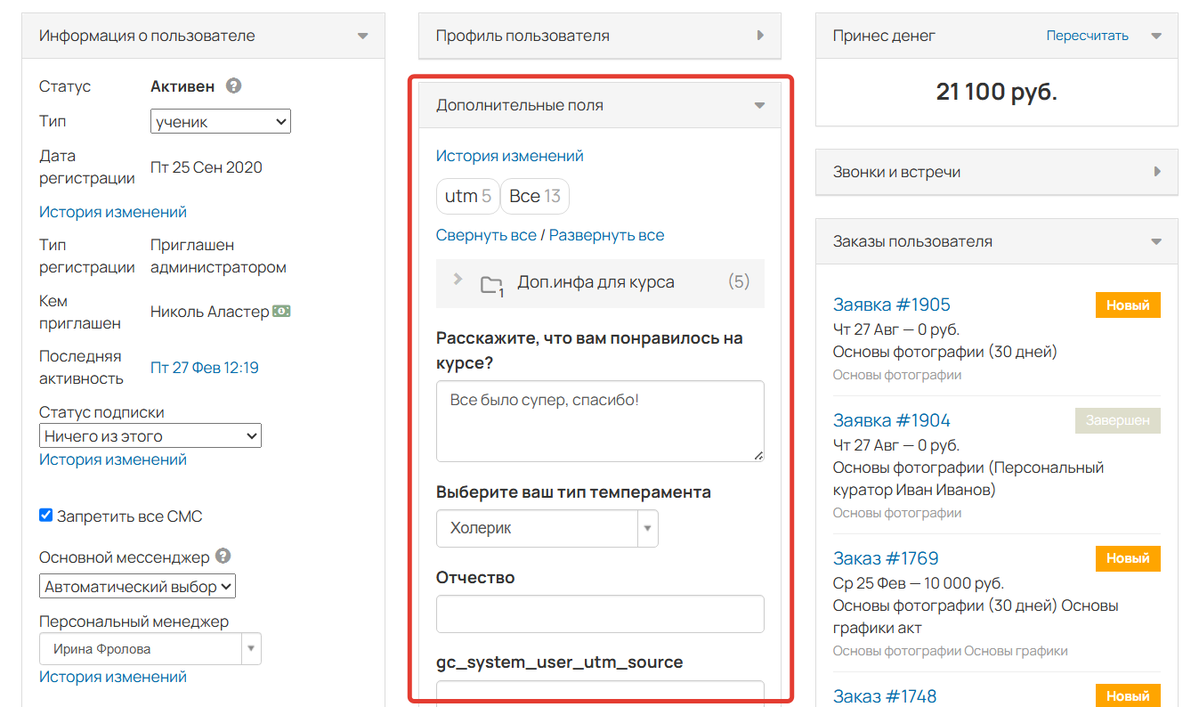
Task: Open order Заявка #1905
Action: (x=891, y=305)
